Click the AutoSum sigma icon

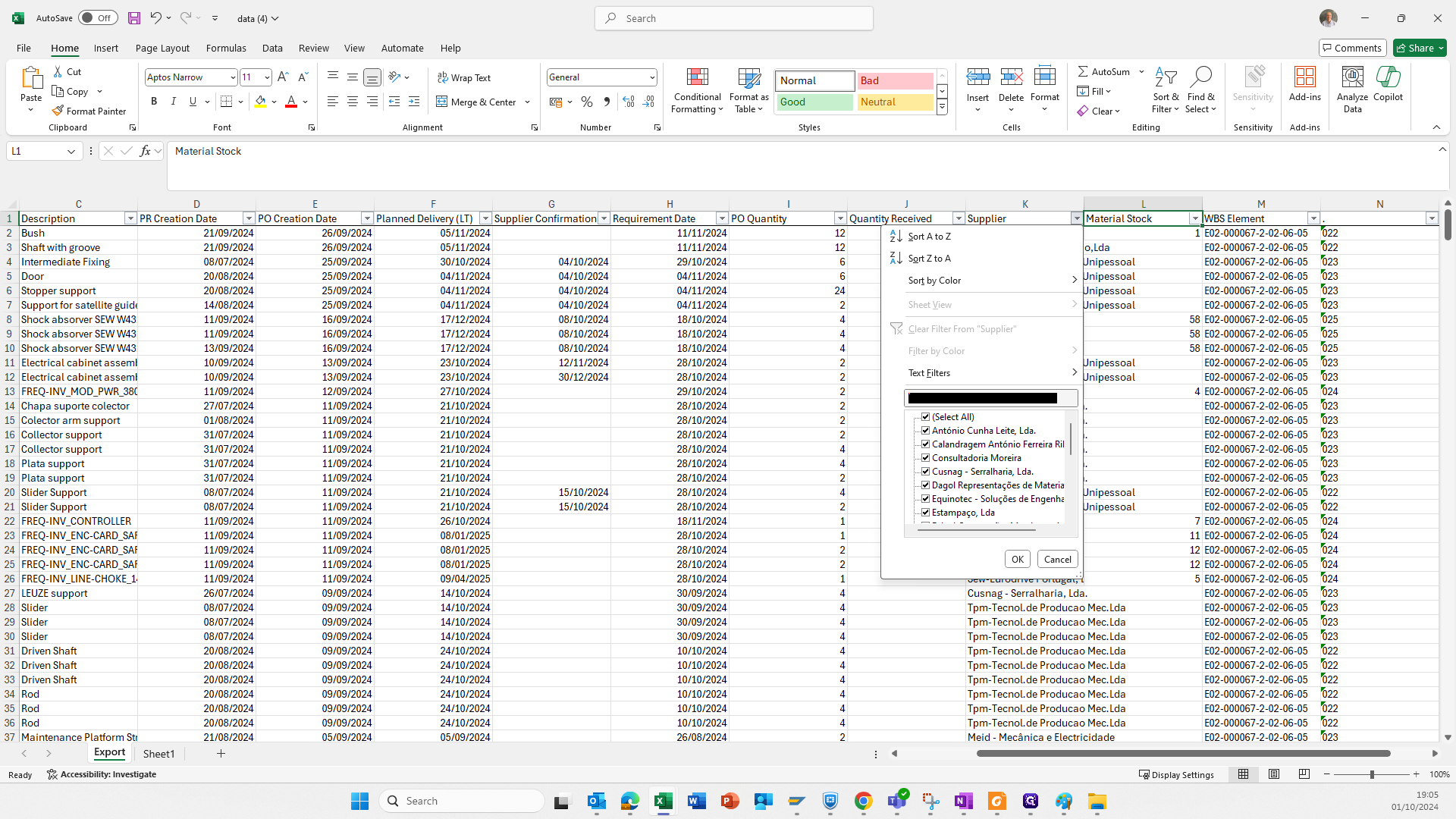1083,71
